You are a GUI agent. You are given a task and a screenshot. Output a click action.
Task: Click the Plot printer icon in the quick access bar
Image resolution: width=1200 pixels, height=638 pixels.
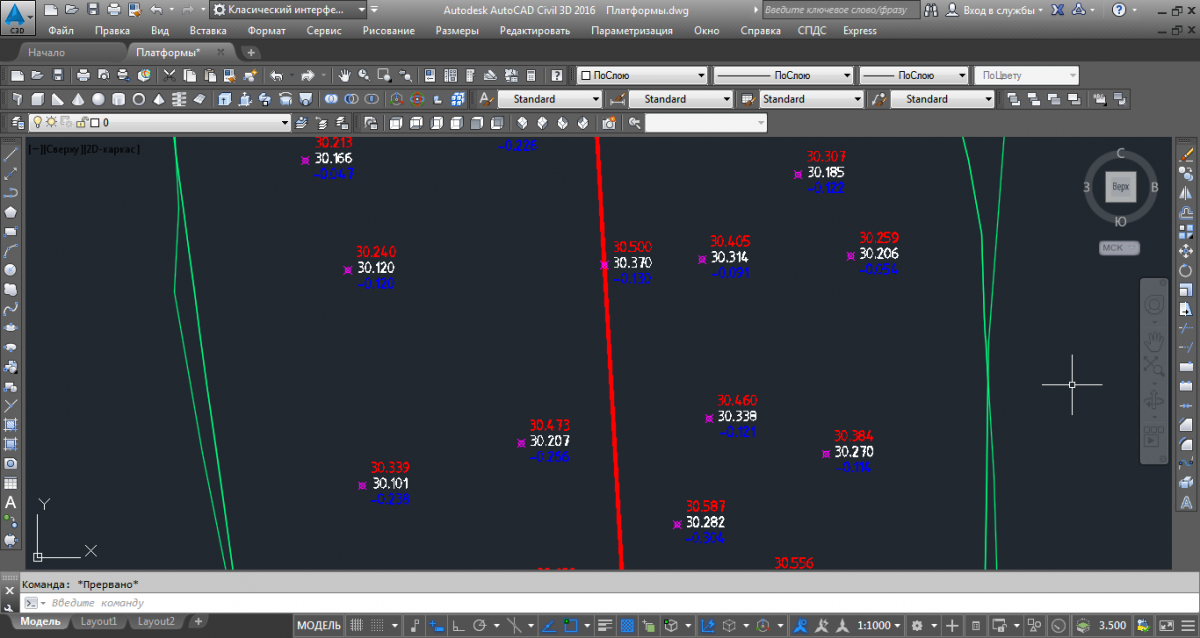pyautogui.click(x=113, y=10)
